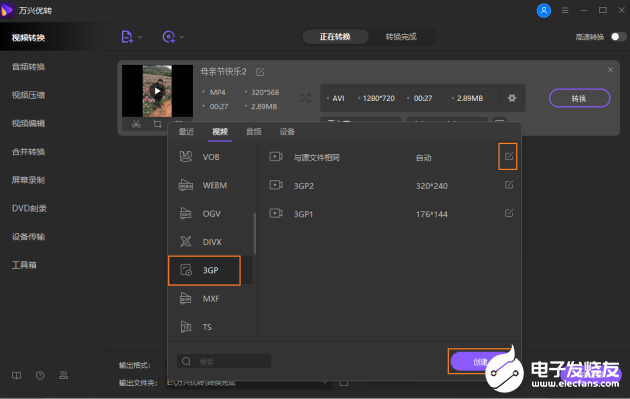Click the crop icon under the thumbnail

point(158,124)
